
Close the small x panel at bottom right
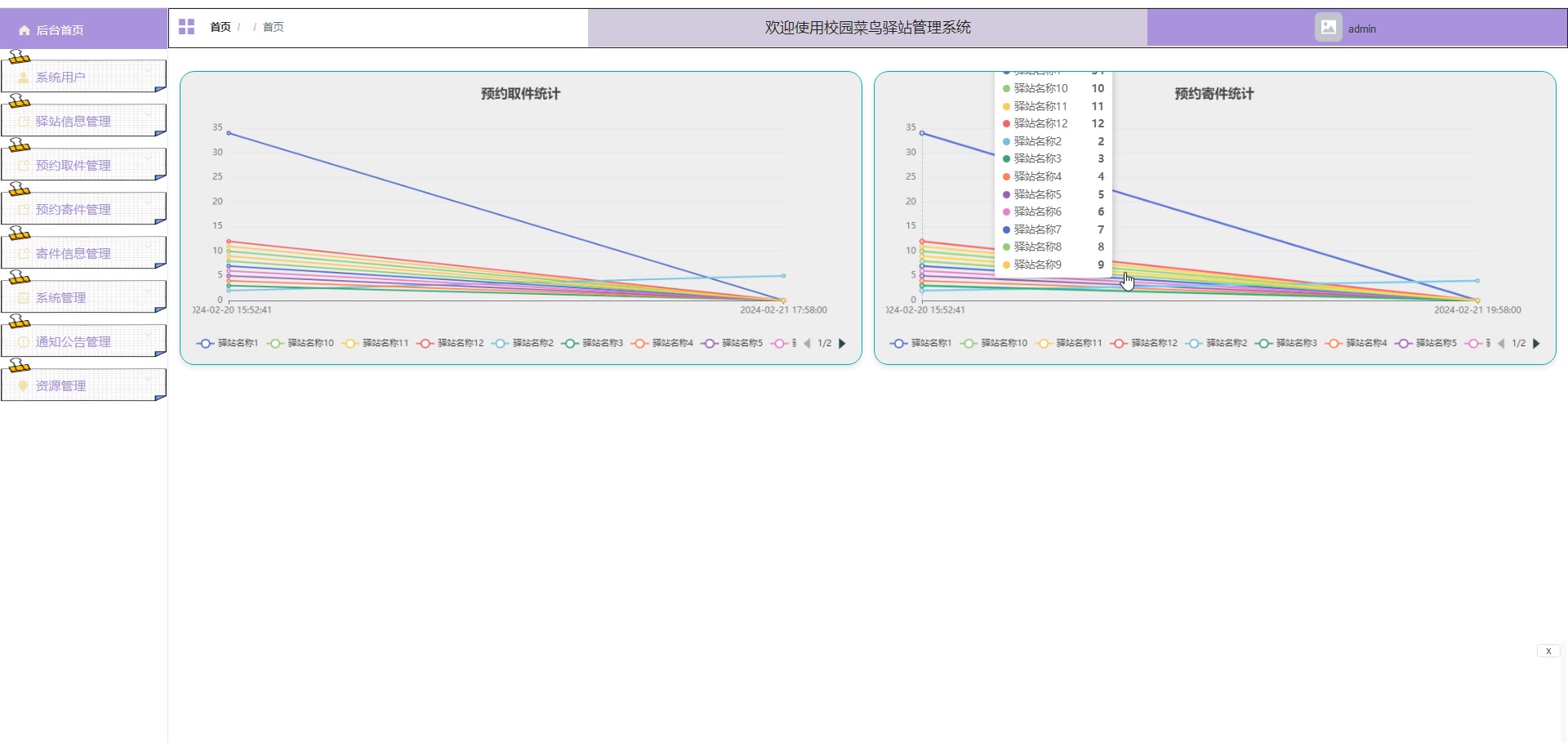[1548, 651]
